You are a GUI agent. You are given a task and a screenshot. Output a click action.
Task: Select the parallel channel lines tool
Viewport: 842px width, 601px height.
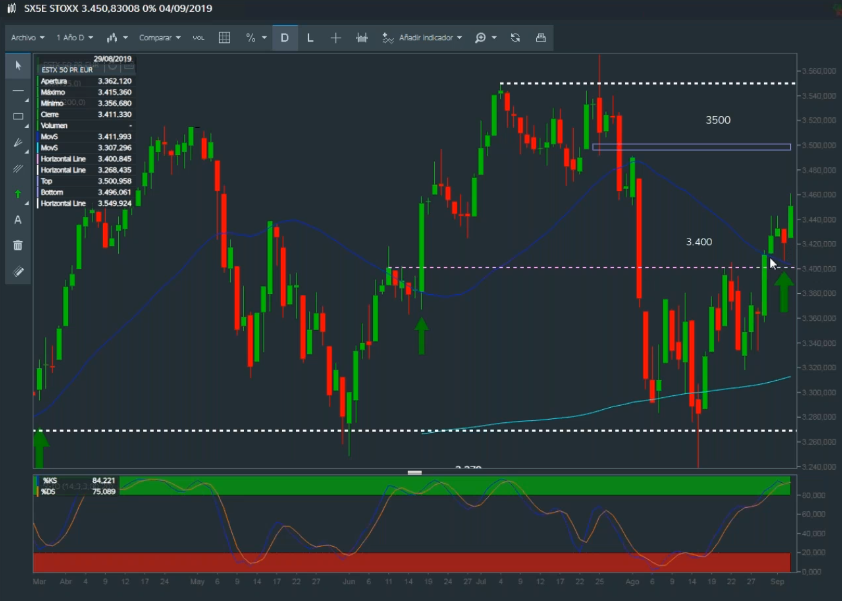[x=18, y=169]
